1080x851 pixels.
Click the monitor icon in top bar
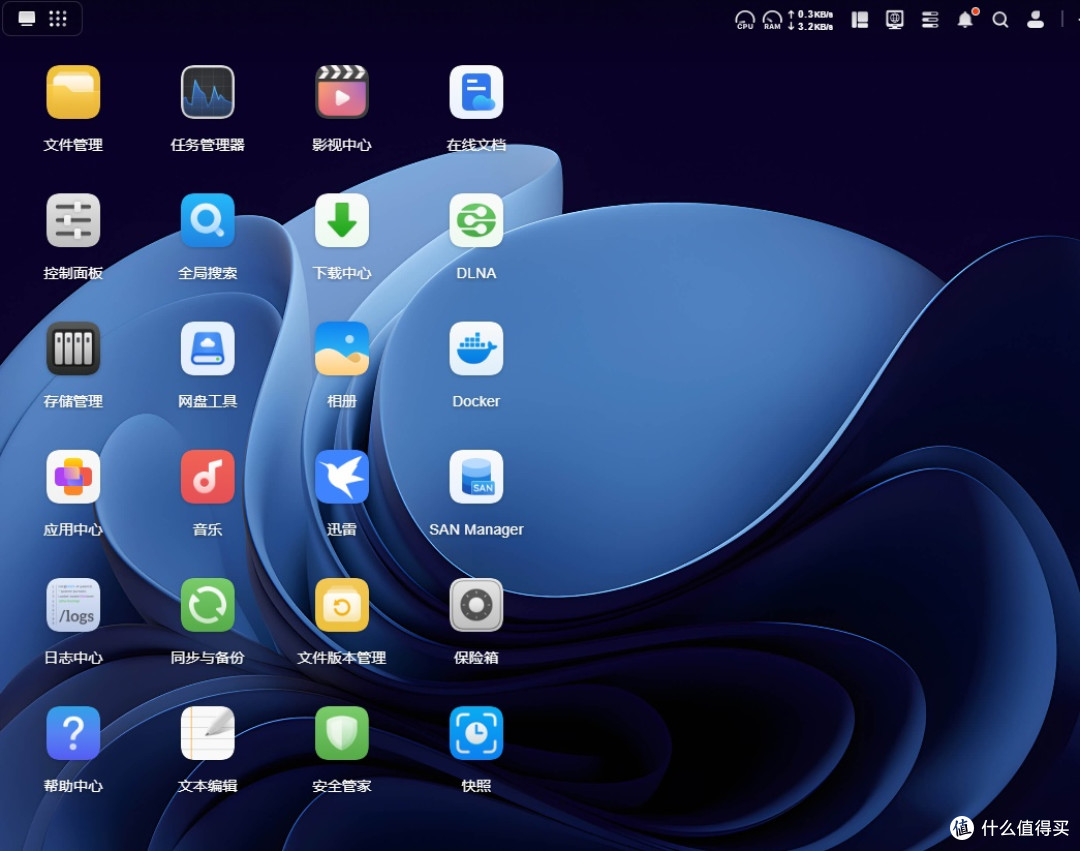895,19
